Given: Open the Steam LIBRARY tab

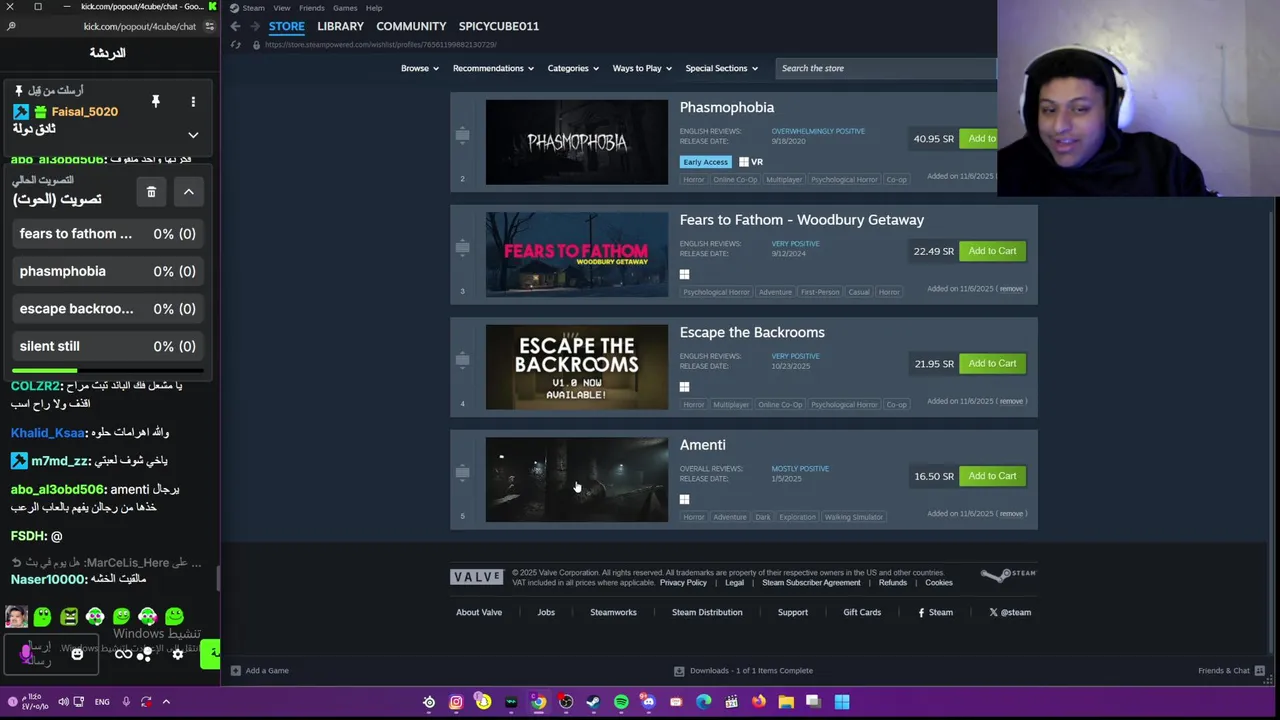Looking at the screenshot, I should coord(340,26).
